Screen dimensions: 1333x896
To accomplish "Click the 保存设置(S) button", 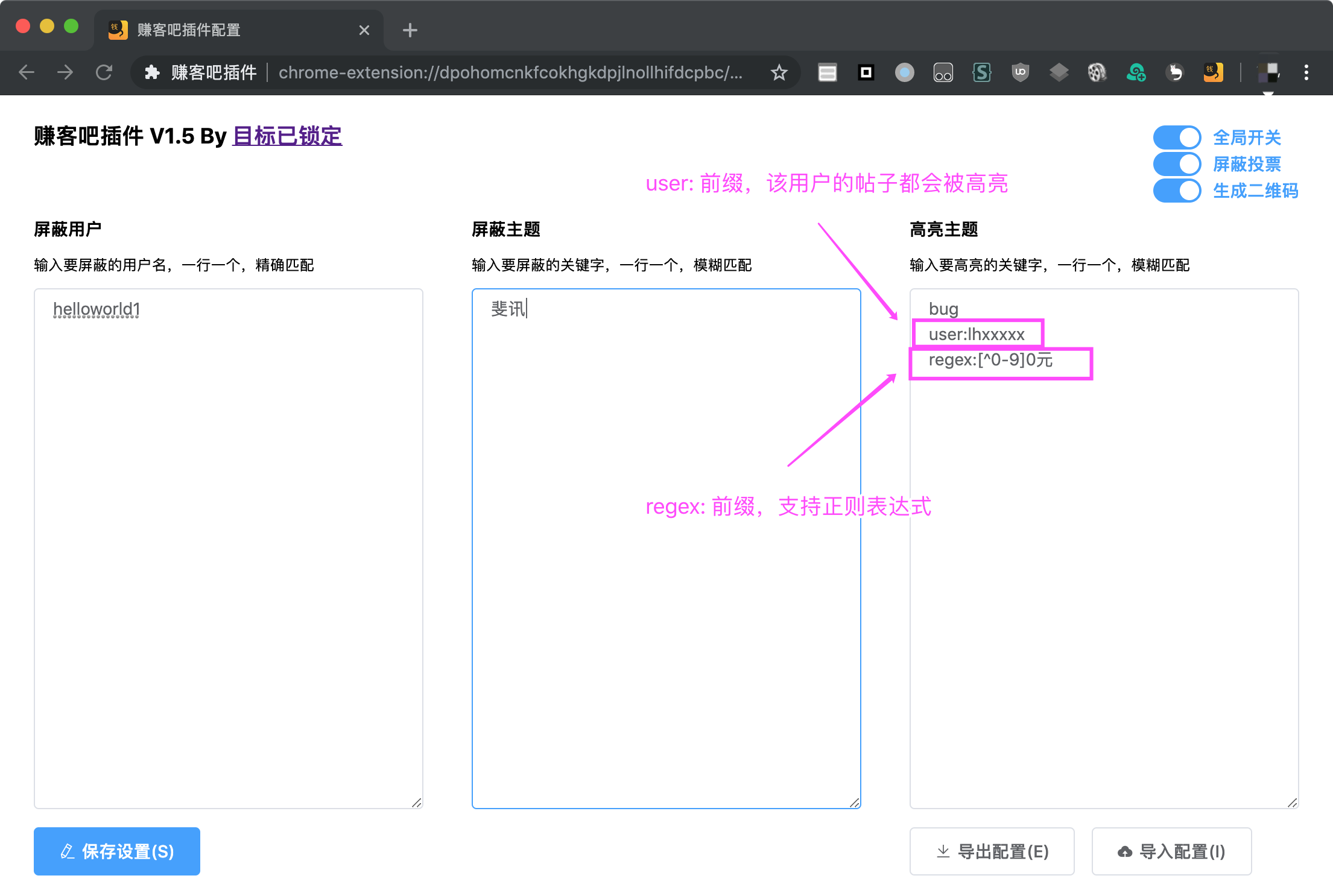I will tap(117, 851).
